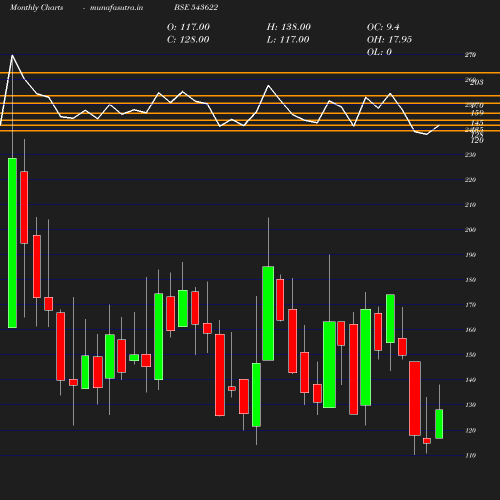Viewport: 500px width, 500px height.
Task: Click the munafasutra.in label
Action: (x=116, y=8)
